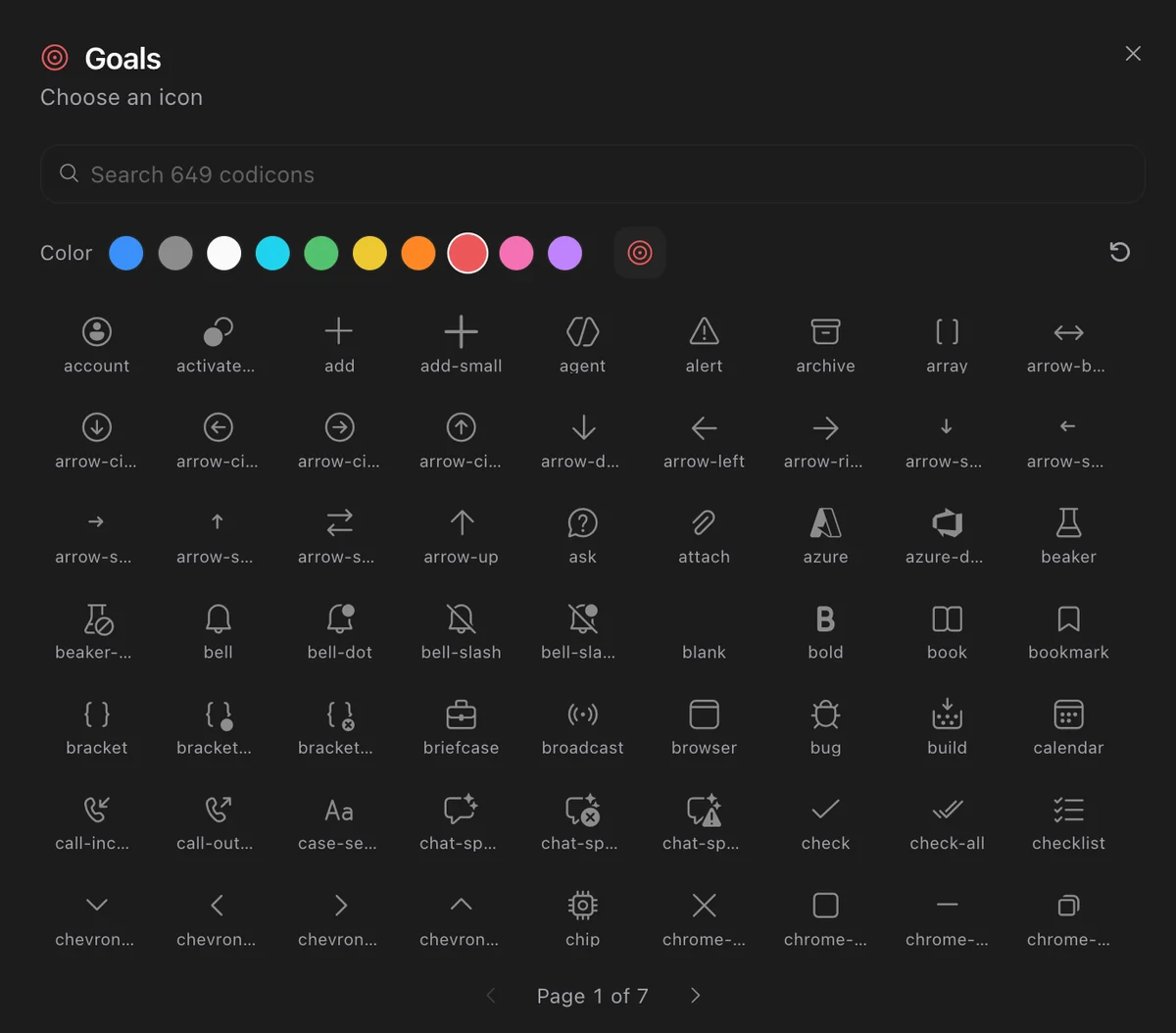Set icon color to gray

pos(175,253)
